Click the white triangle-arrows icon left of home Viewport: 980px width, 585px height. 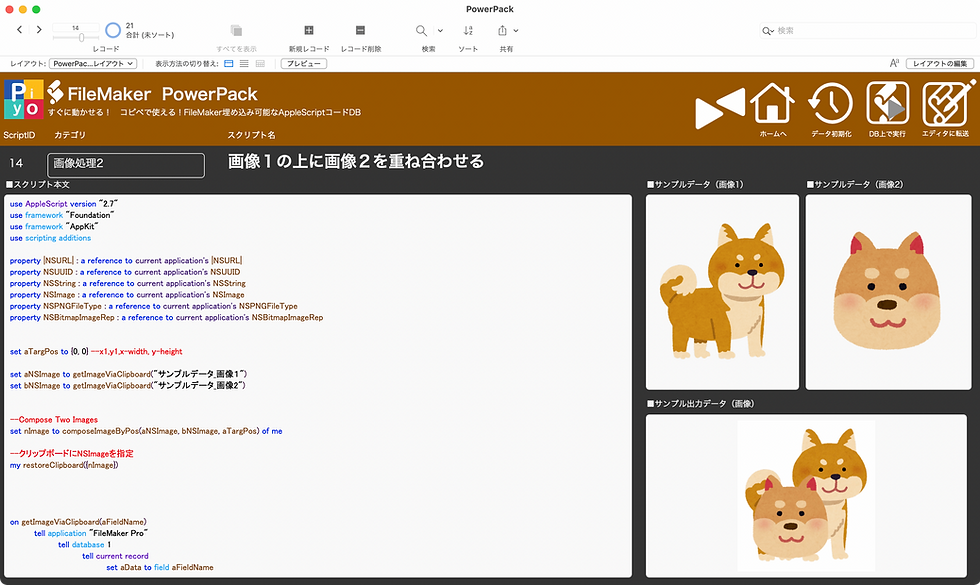click(x=720, y=108)
